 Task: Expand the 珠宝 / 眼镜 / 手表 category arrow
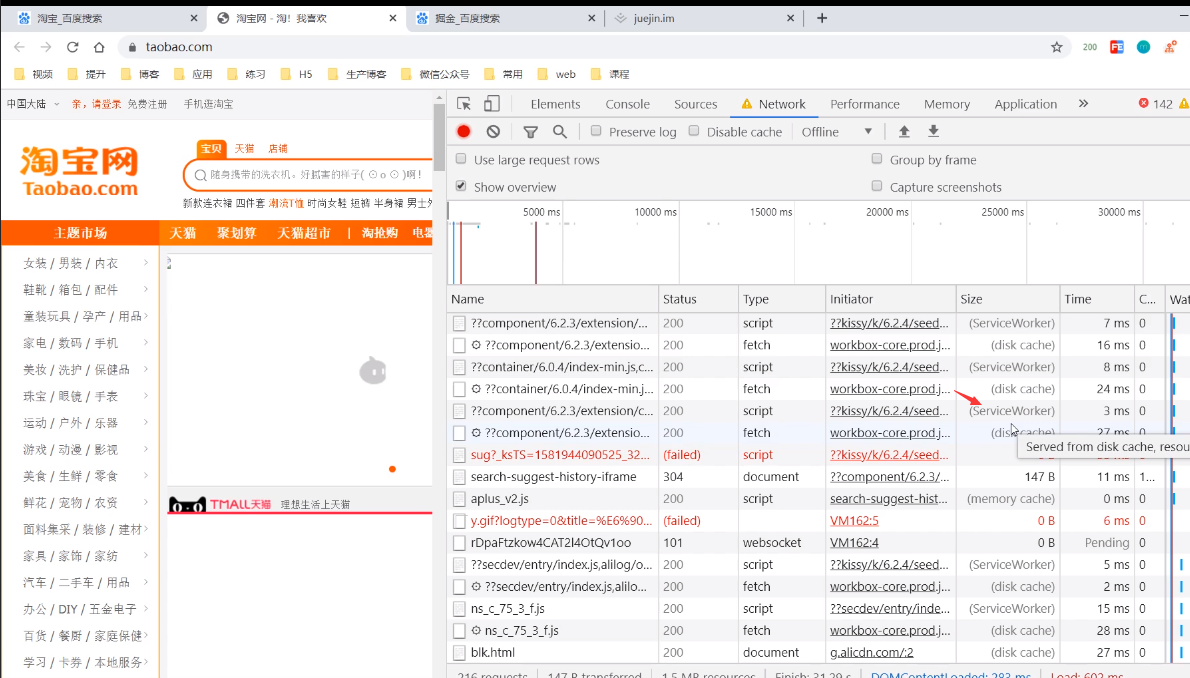(146, 396)
